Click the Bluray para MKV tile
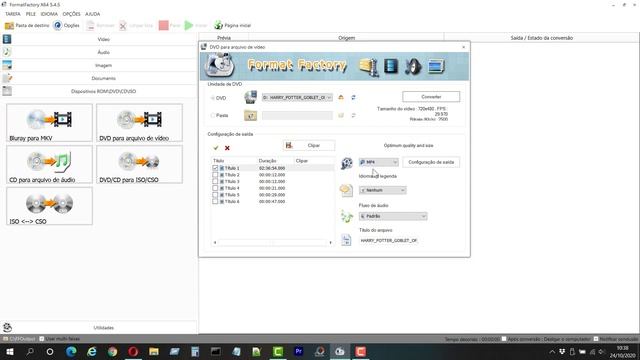This screenshot has width=640, height=360. (49, 123)
